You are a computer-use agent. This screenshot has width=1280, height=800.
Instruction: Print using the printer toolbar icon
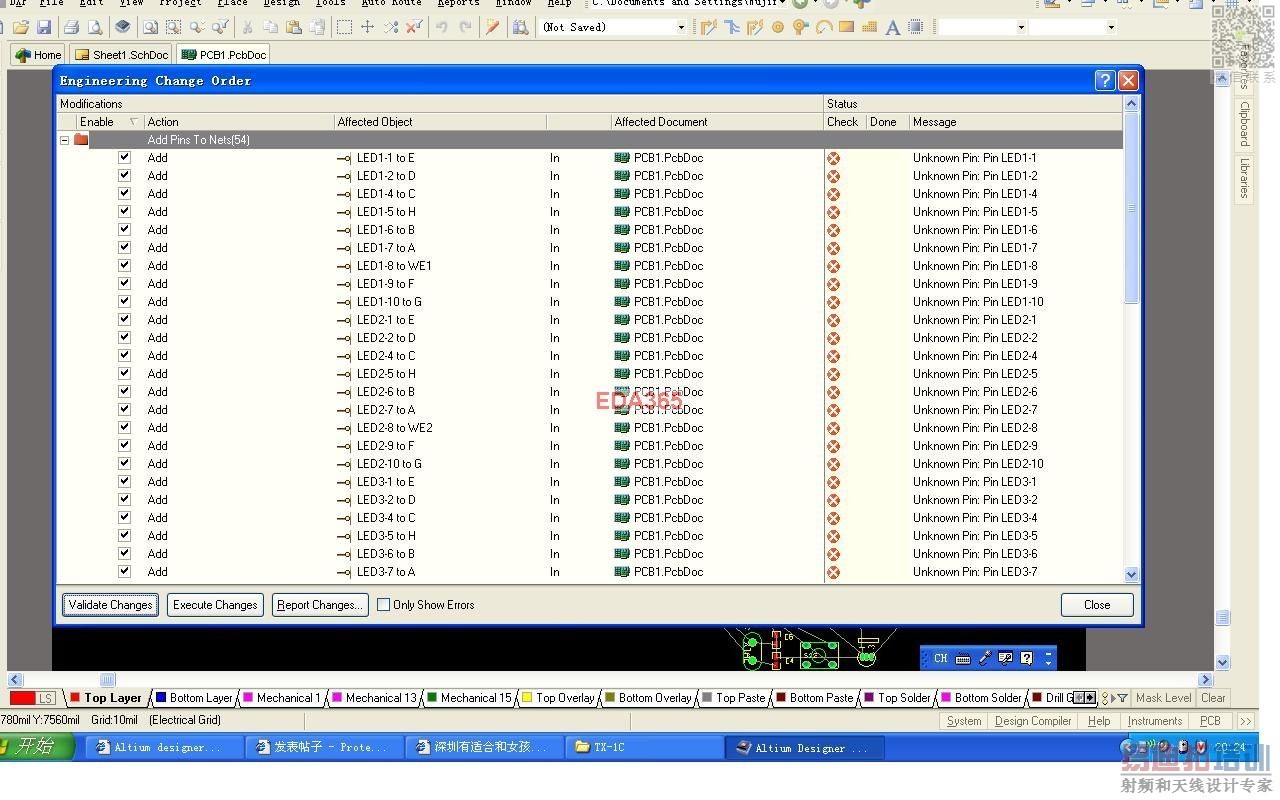click(72, 27)
